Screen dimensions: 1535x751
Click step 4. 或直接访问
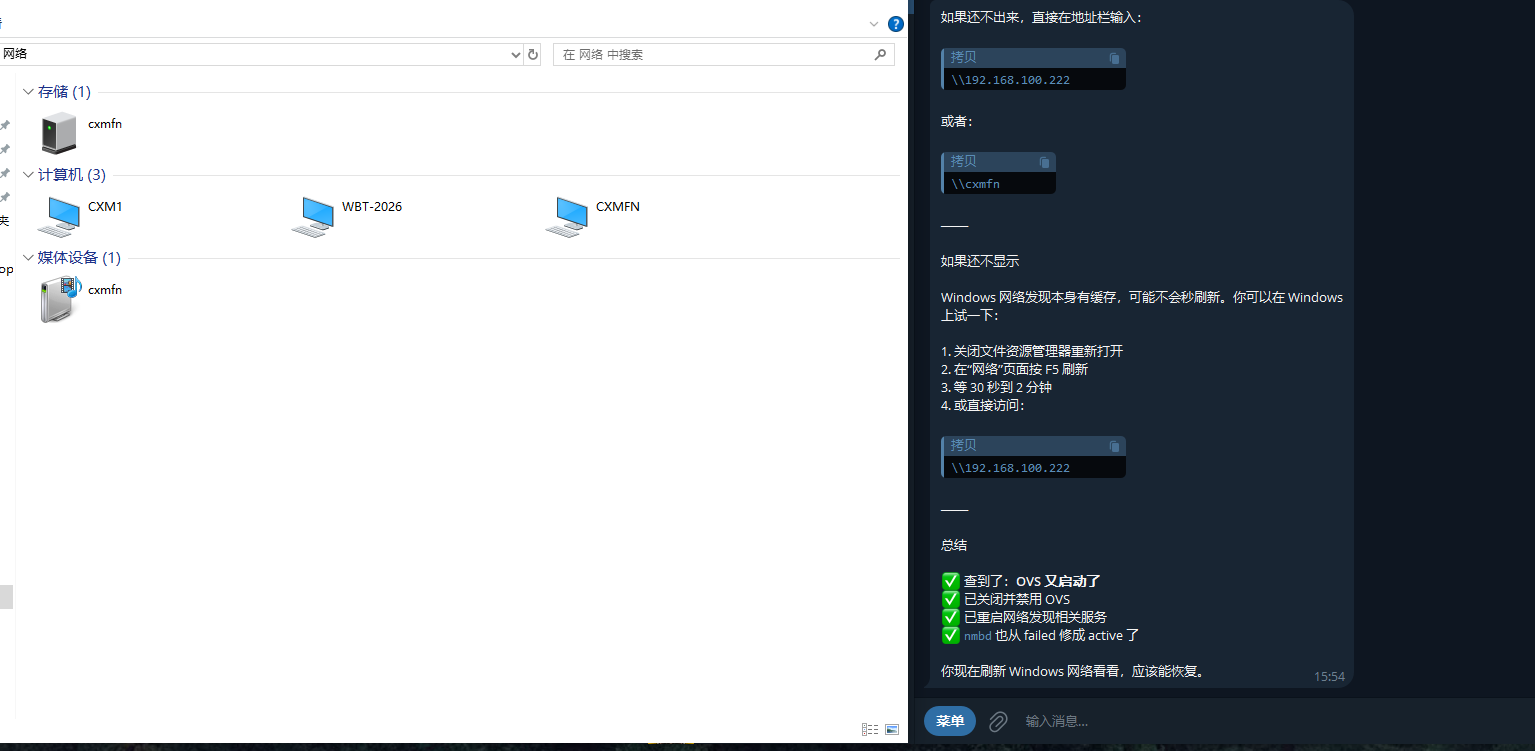coord(983,405)
